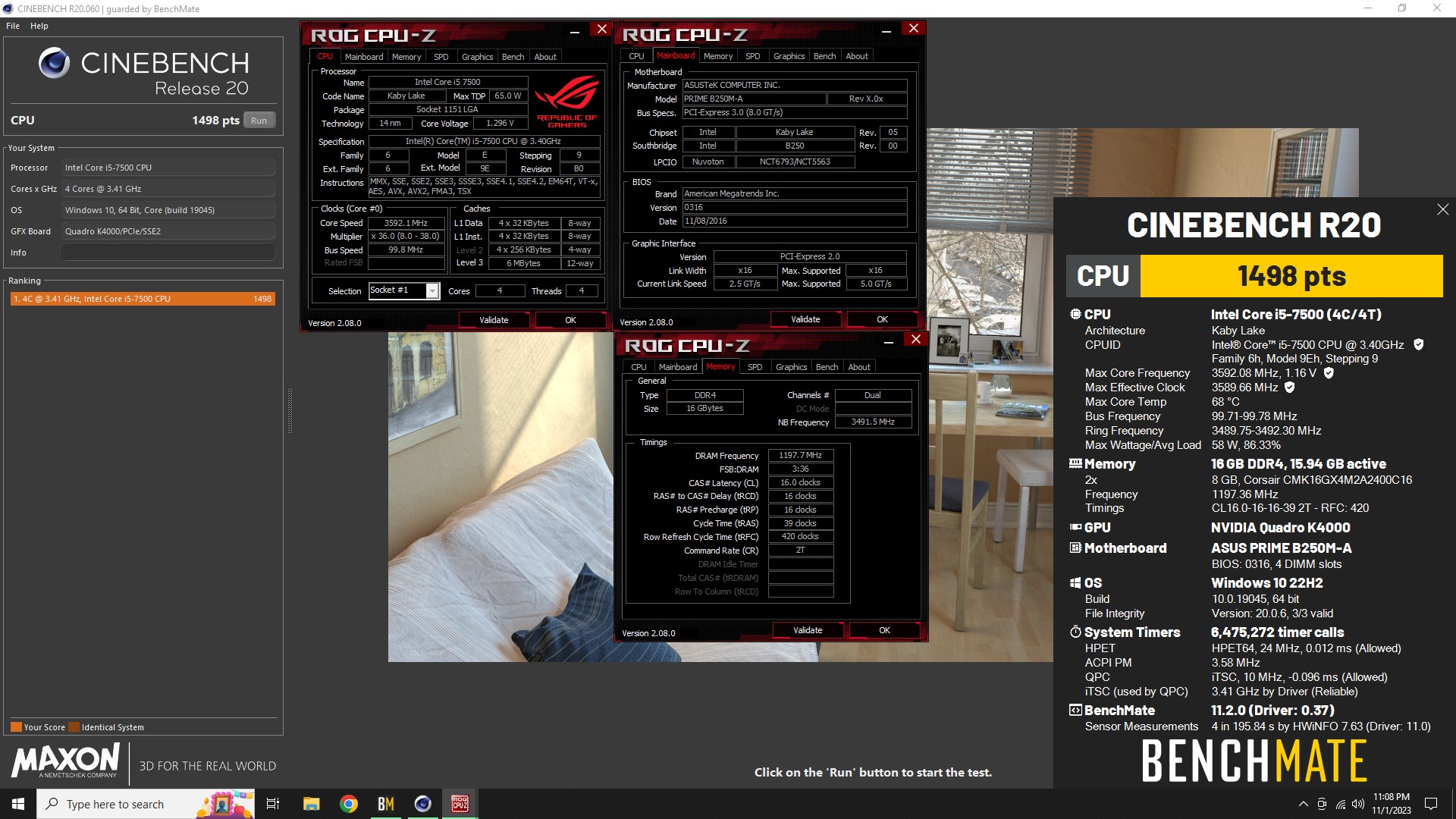Open Google Chrome from the taskbar
This screenshot has height=819, width=1456.
348,804
